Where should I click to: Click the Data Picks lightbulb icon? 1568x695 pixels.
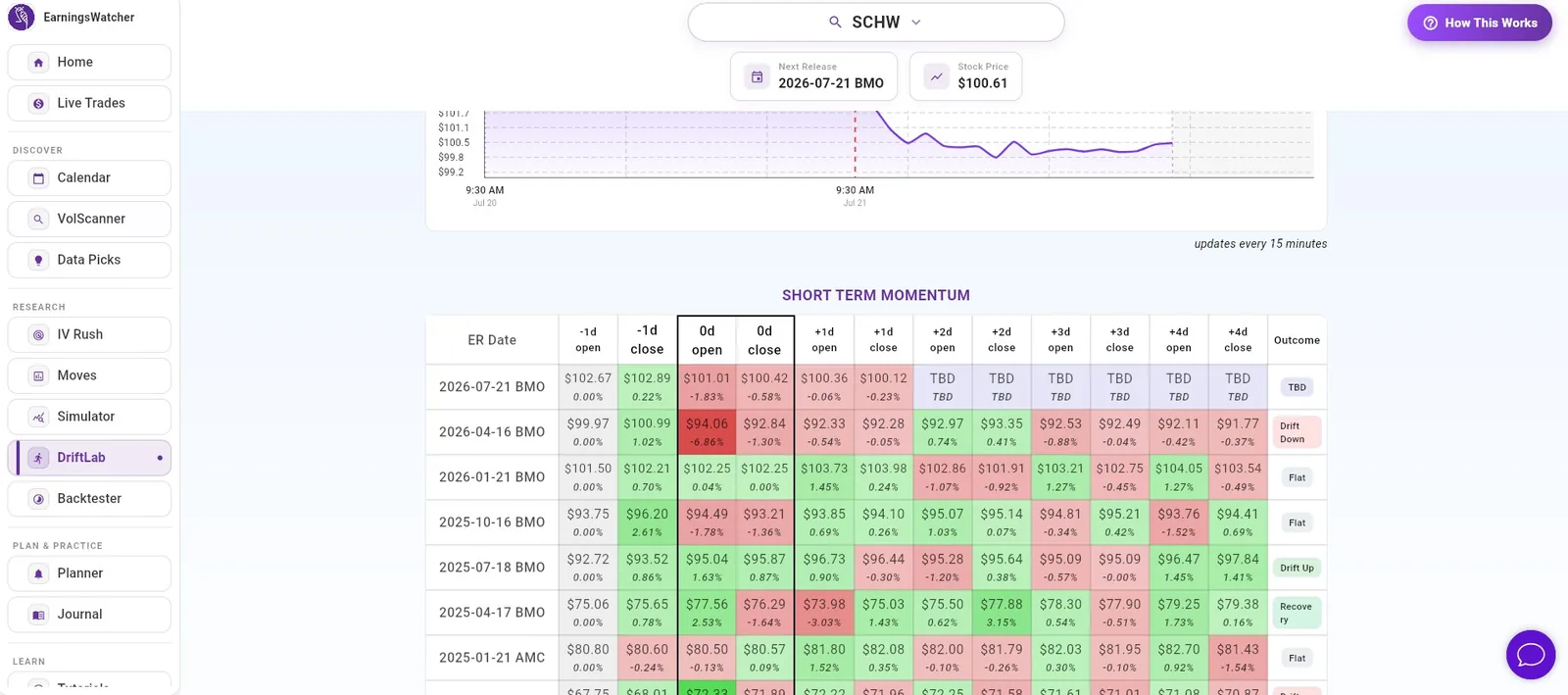(38, 261)
